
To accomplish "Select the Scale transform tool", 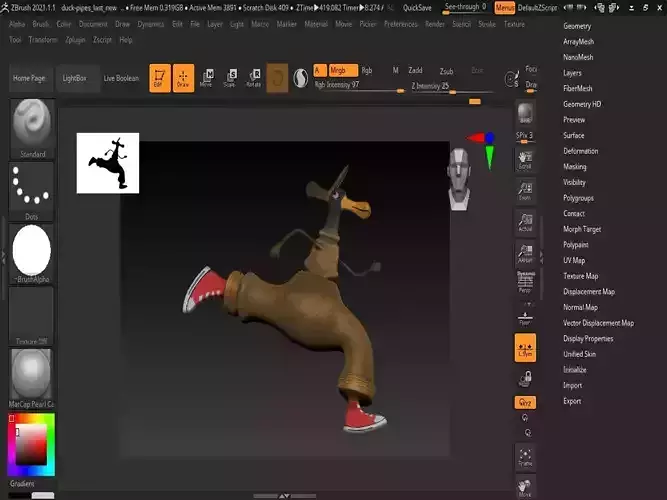I will (230, 78).
